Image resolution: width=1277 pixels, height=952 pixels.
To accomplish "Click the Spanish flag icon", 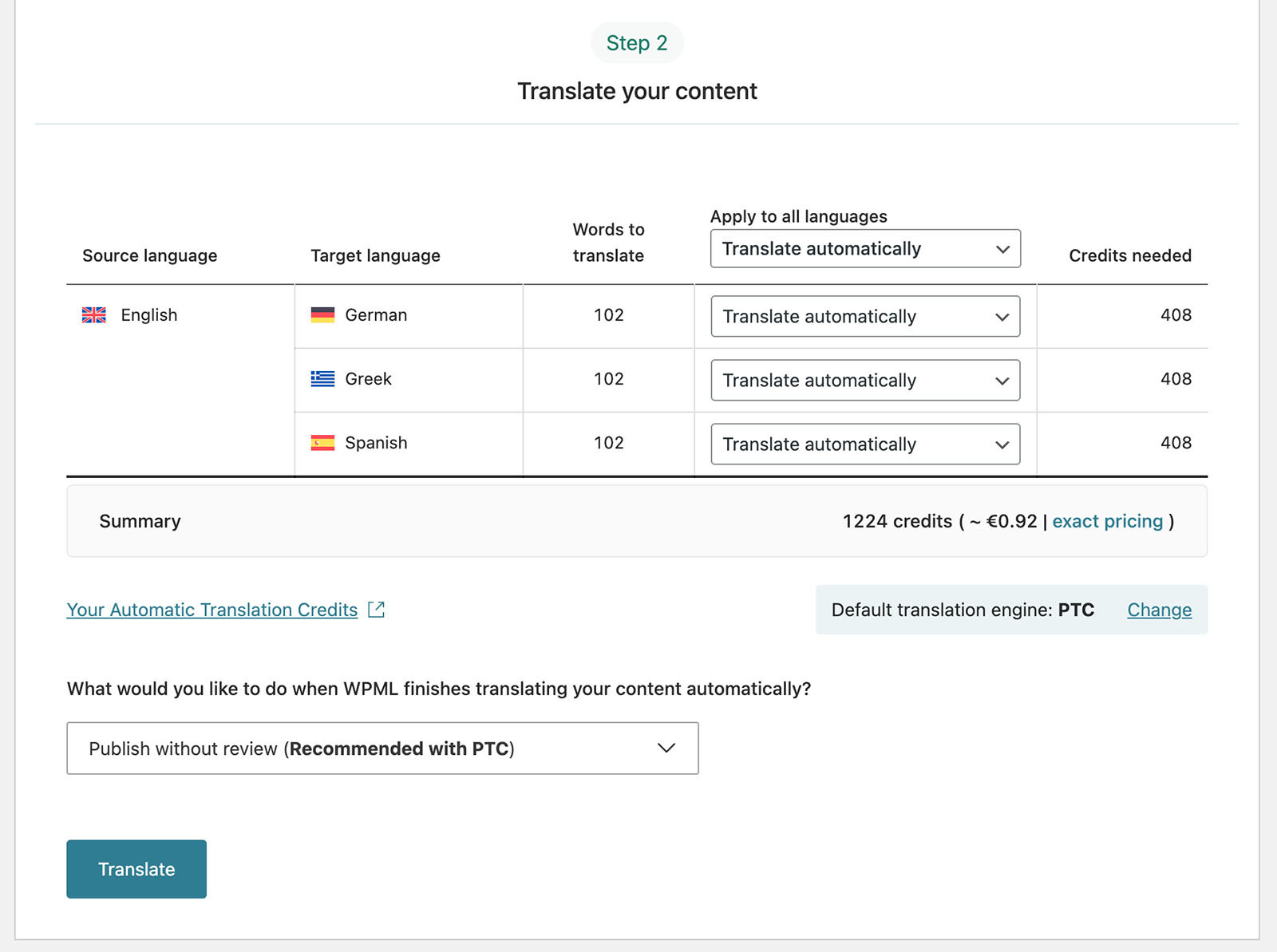I will 322,443.
